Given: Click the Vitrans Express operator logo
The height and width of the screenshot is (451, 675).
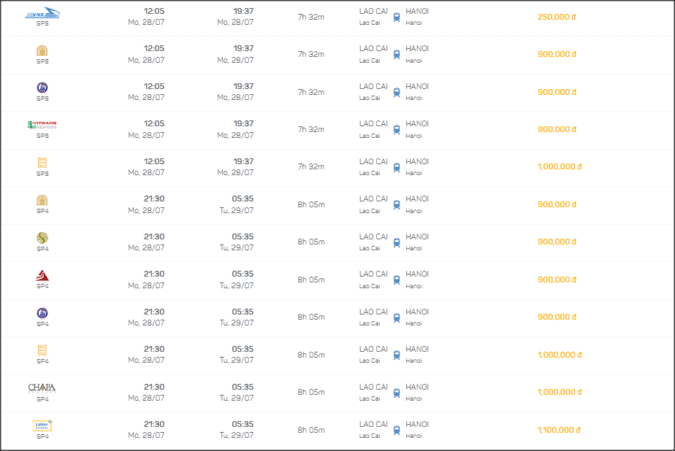Looking at the screenshot, I should click(x=42, y=125).
